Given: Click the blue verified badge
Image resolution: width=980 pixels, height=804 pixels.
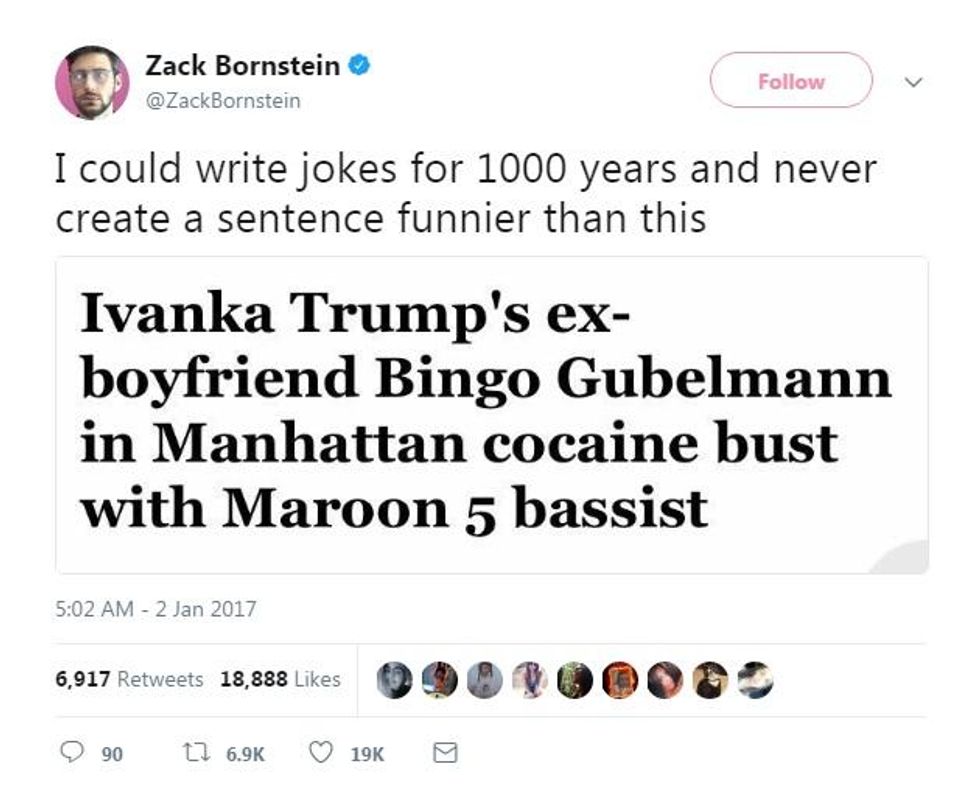Looking at the screenshot, I should [x=360, y=67].
